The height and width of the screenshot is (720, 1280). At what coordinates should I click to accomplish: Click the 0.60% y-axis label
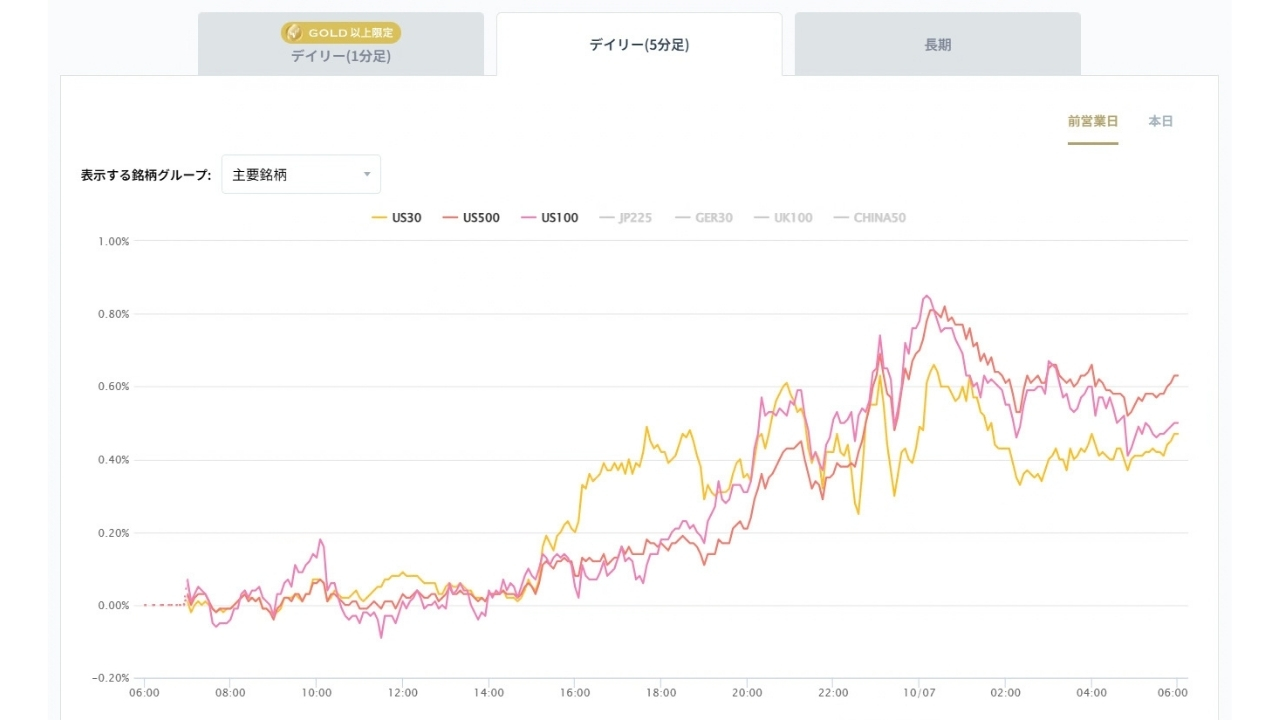(113, 387)
